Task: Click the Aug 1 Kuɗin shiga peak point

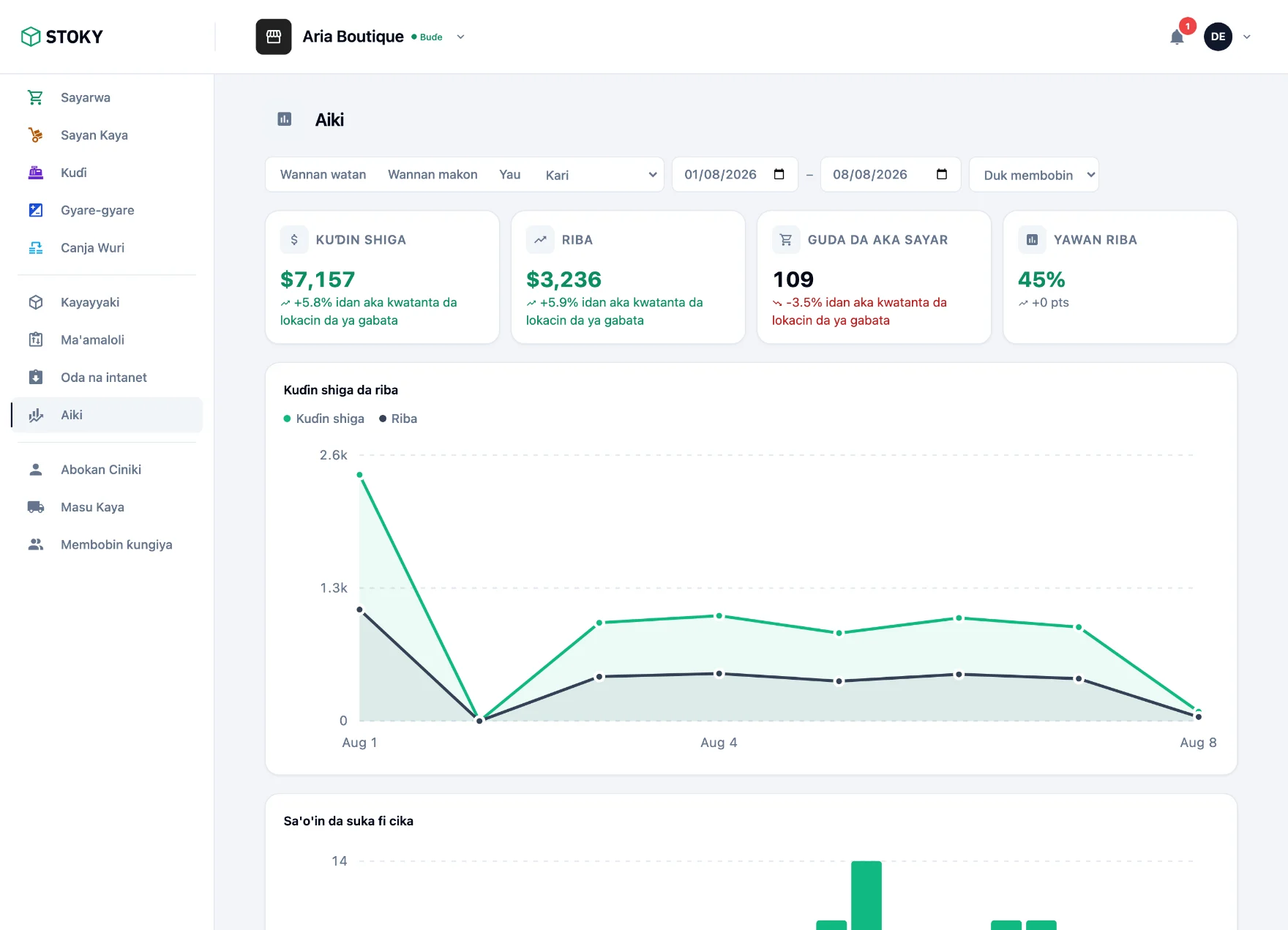Action: coord(359,475)
